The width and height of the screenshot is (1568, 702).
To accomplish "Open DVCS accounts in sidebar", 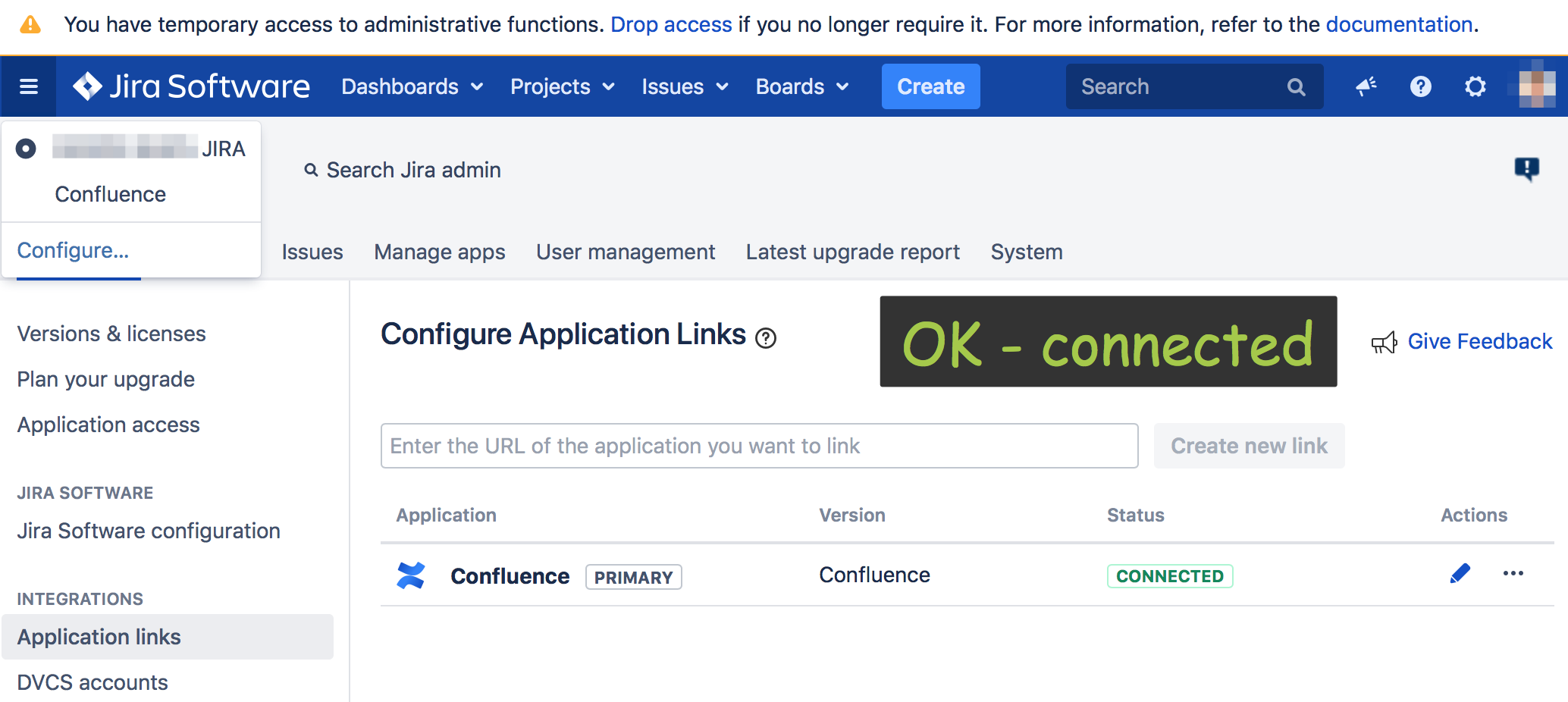I will tap(93, 682).
